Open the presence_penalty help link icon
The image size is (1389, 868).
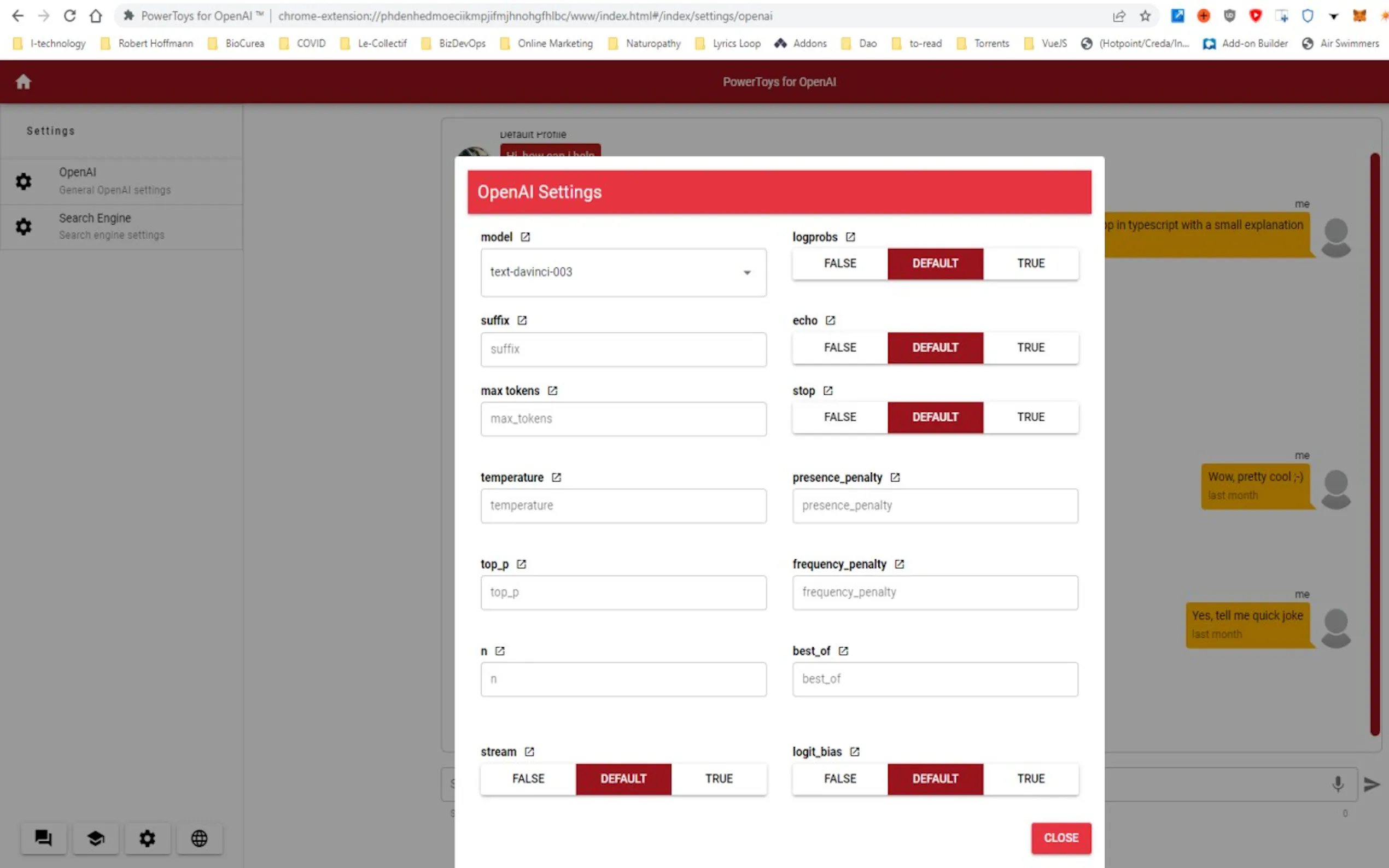click(895, 478)
